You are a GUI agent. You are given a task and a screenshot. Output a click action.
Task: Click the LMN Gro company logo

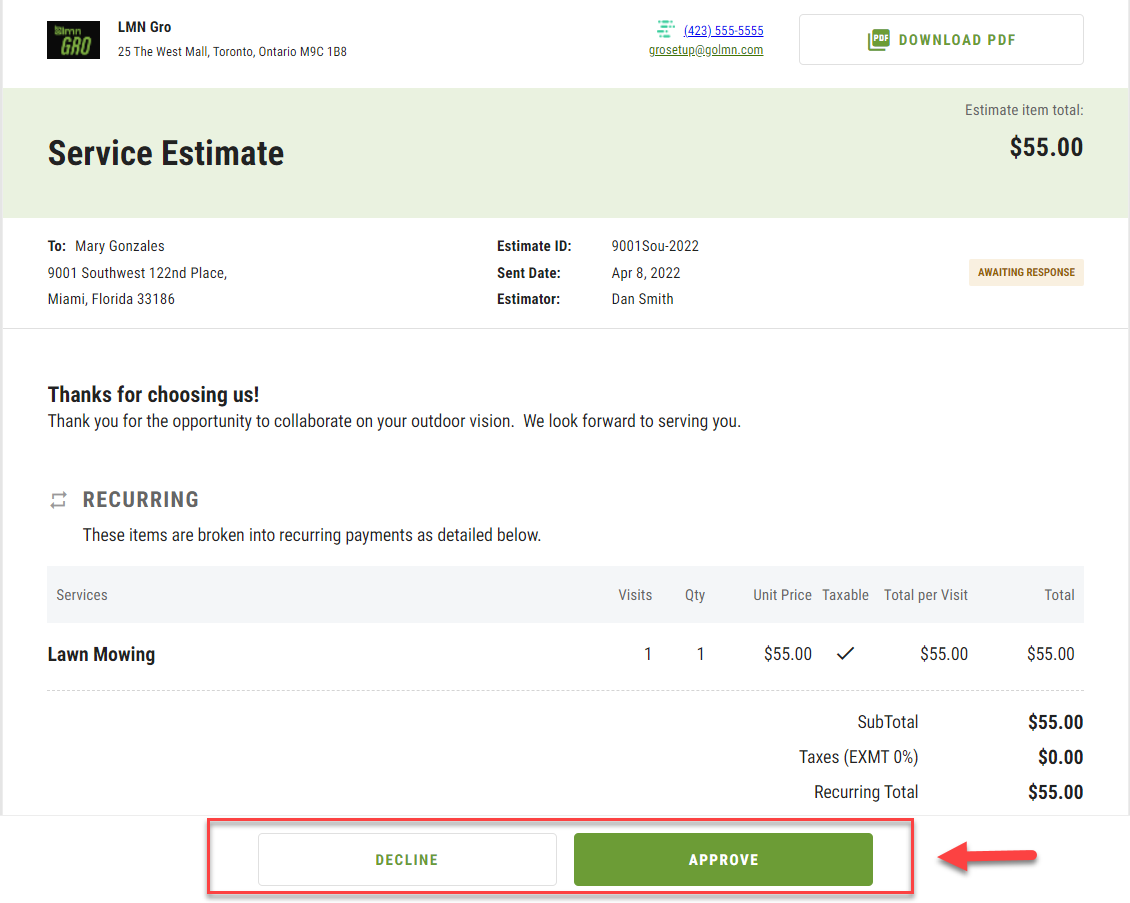coord(73,40)
